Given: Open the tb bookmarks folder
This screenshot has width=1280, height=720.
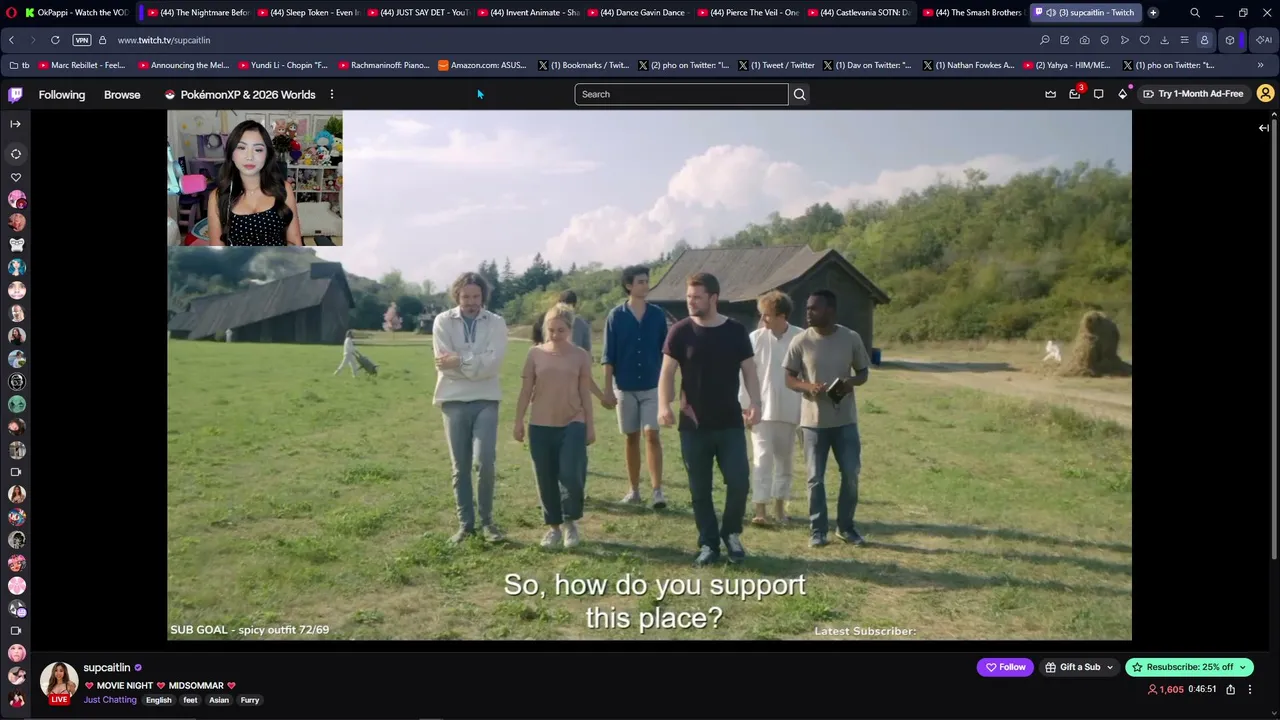Looking at the screenshot, I should click(20, 65).
